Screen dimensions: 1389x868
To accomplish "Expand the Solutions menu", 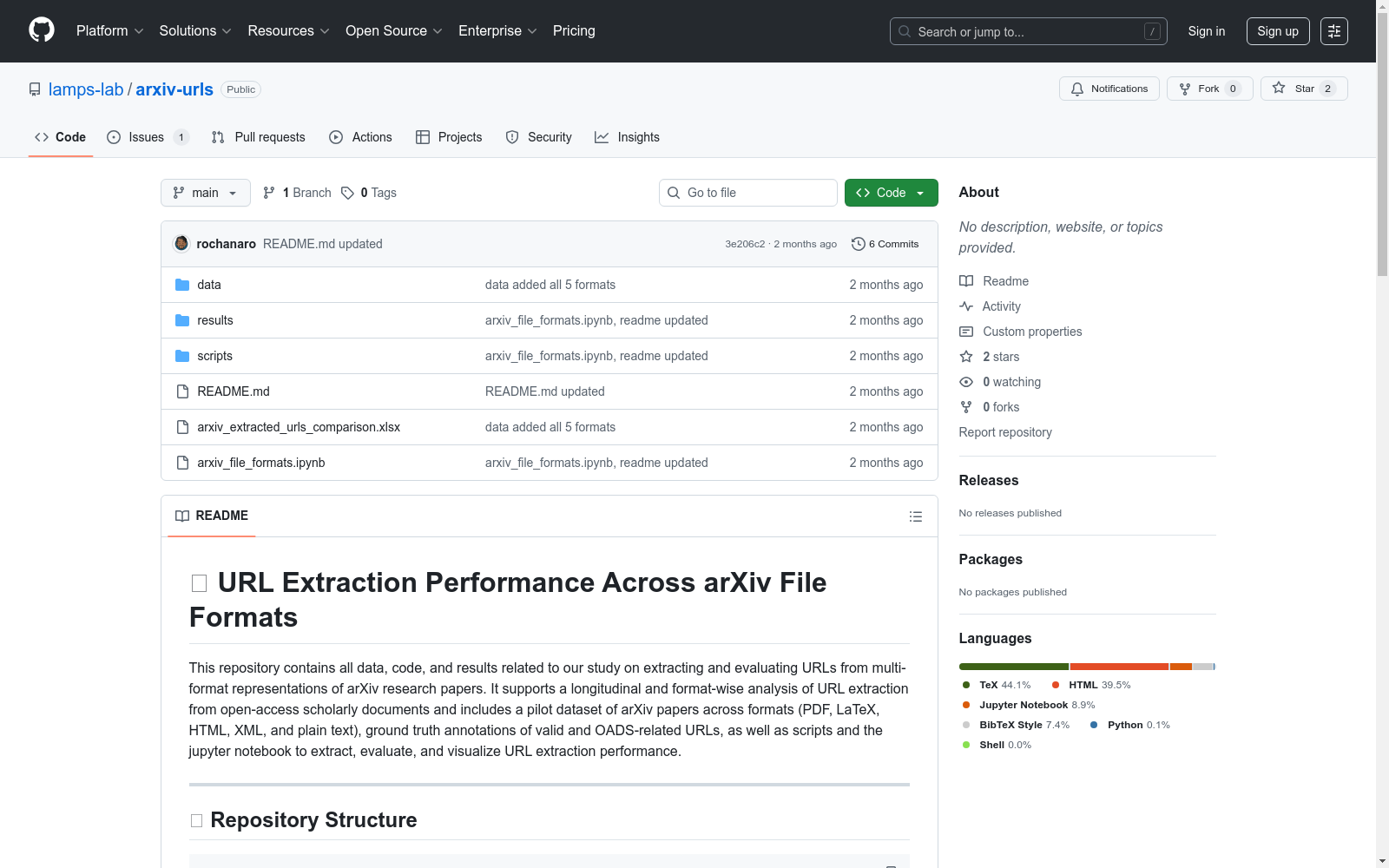I will (x=195, y=31).
